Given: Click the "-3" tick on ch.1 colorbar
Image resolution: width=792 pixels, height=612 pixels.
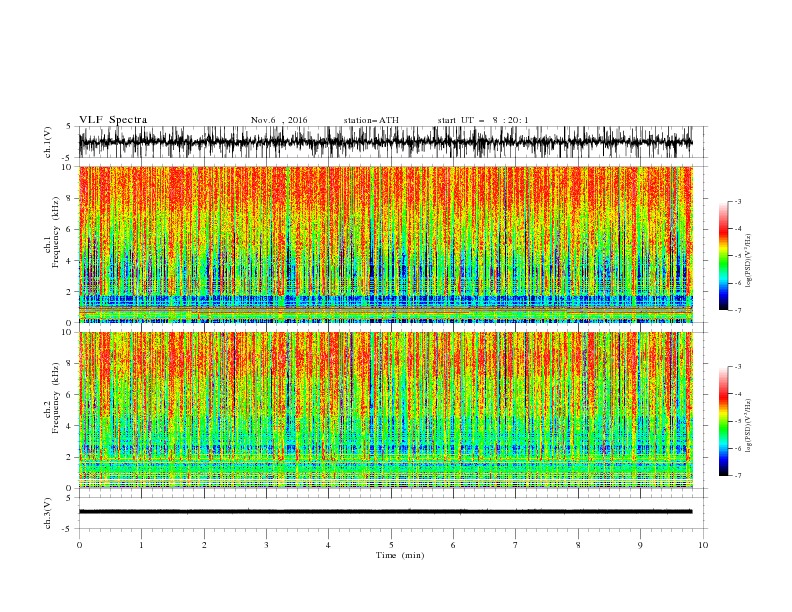Looking at the screenshot, I should click(737, 201).
